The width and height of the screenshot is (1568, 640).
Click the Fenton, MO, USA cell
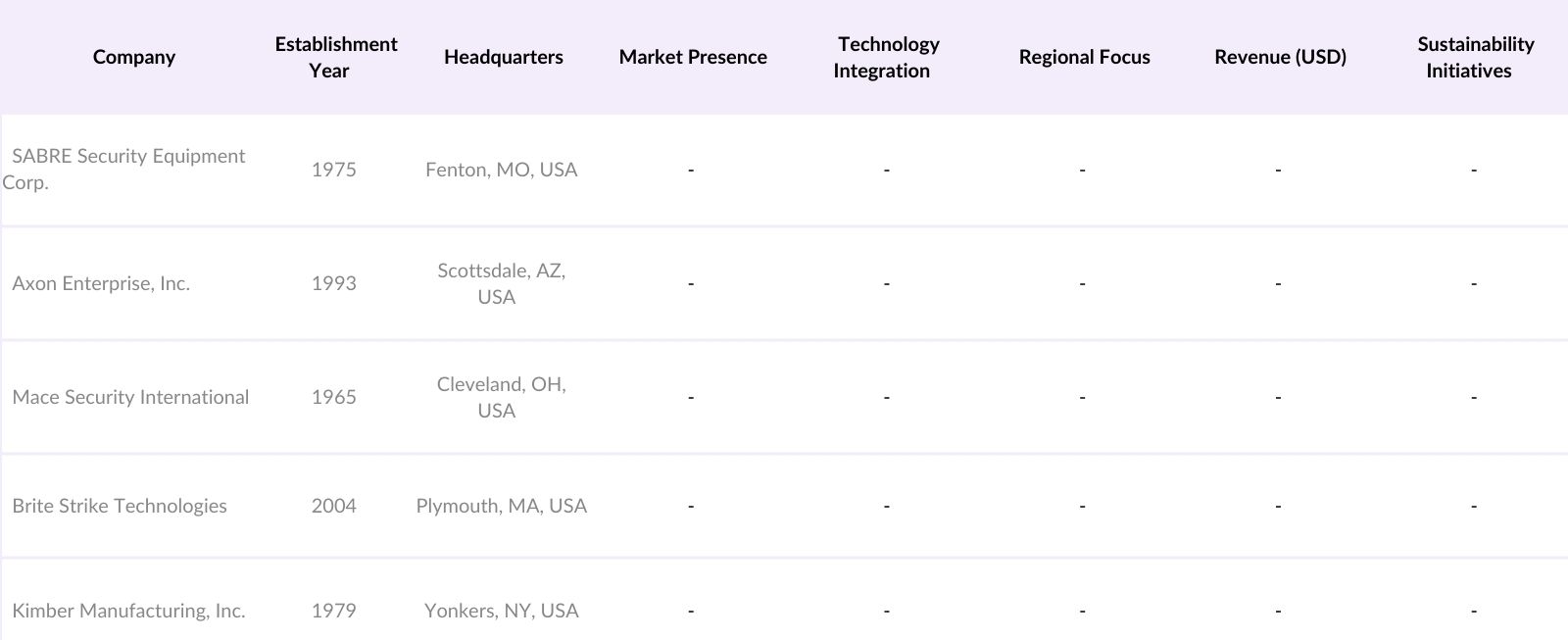(501, 170)
